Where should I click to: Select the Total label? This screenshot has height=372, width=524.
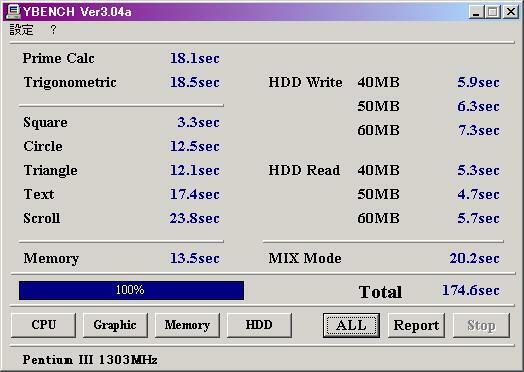coord(380,292)
